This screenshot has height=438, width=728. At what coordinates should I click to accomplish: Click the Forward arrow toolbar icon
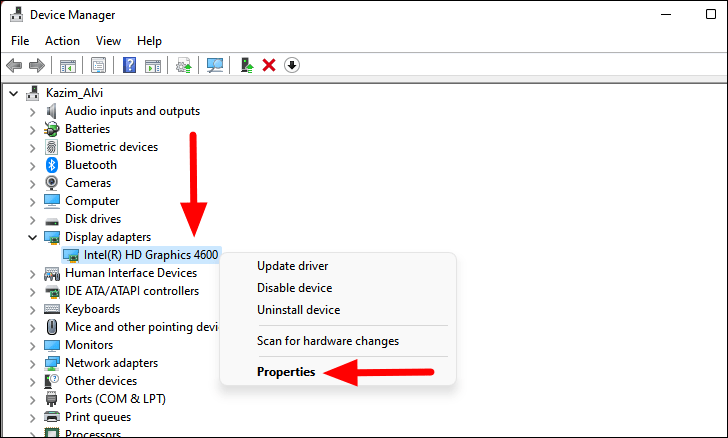click(x=37, y=65)
